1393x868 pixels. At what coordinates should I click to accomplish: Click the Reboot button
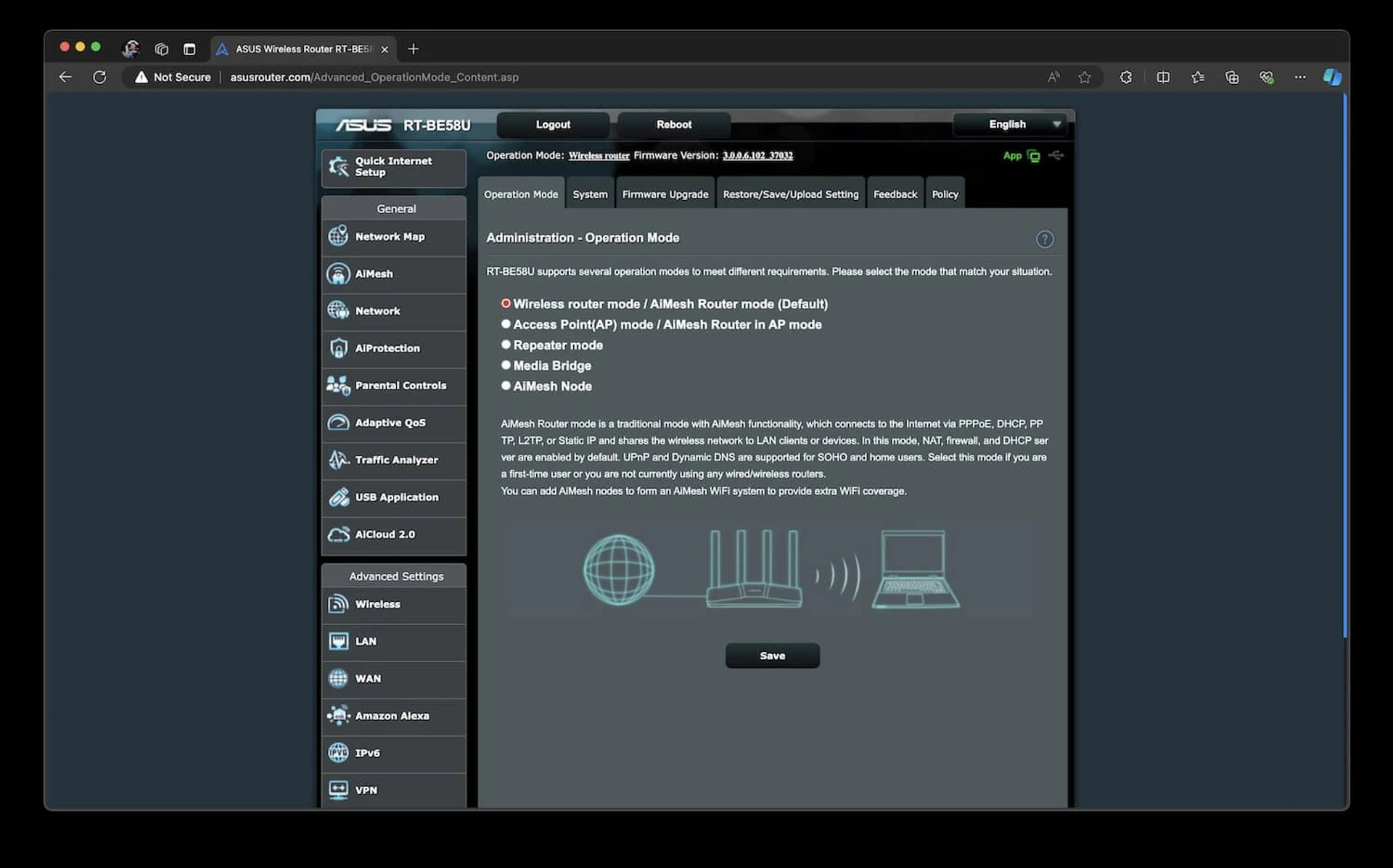click(674, 125)
